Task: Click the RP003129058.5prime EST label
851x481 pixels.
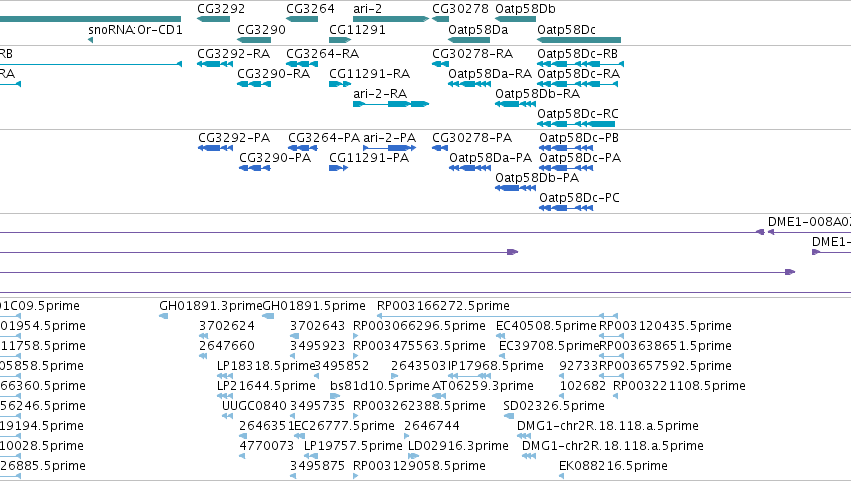Action: (419, 467)
